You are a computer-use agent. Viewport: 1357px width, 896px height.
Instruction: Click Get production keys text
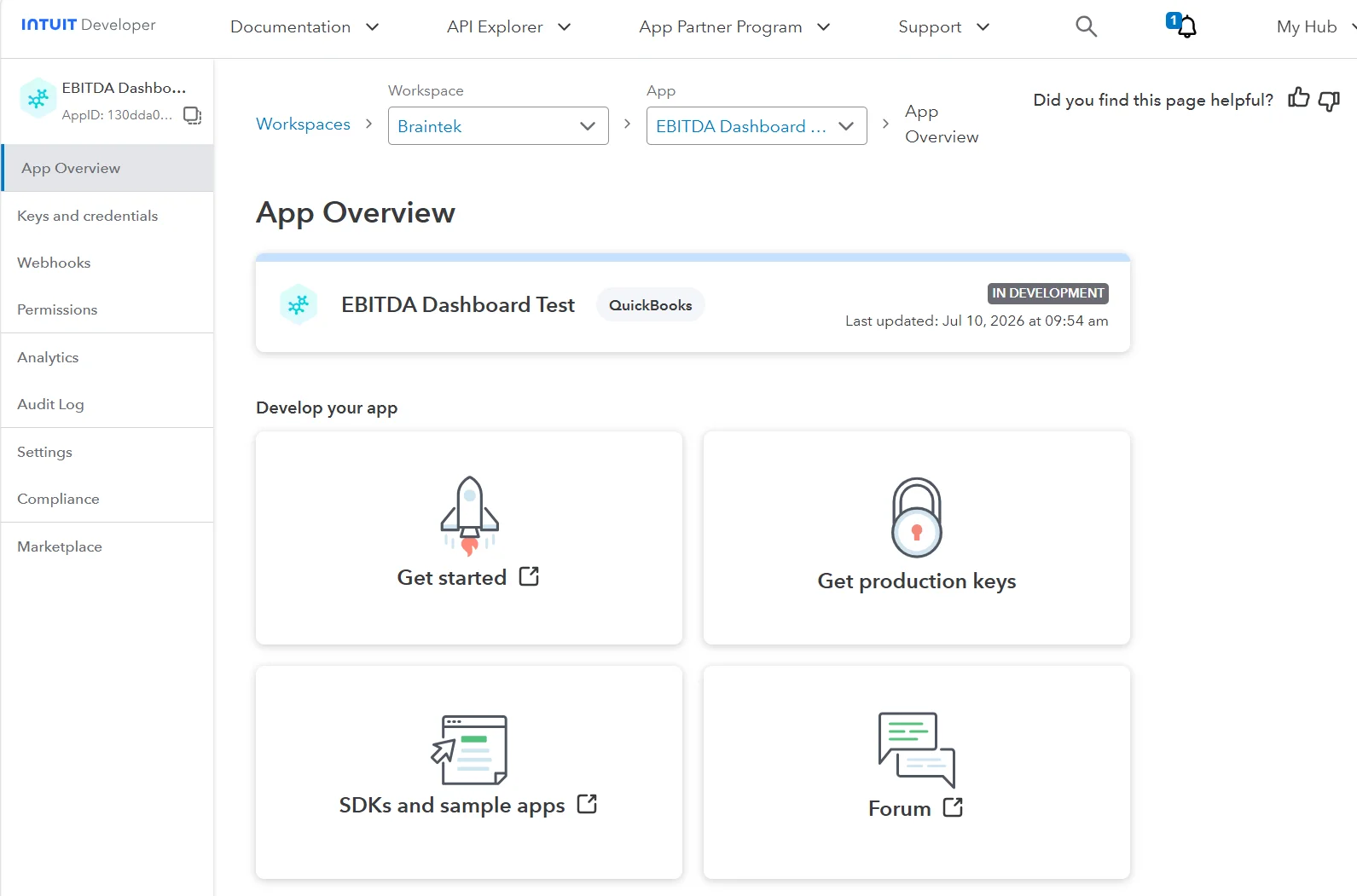[917, 581]
